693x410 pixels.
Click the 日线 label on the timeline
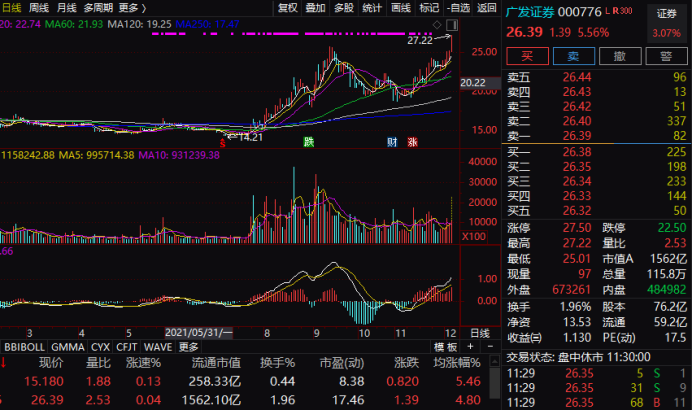point(480,333)
